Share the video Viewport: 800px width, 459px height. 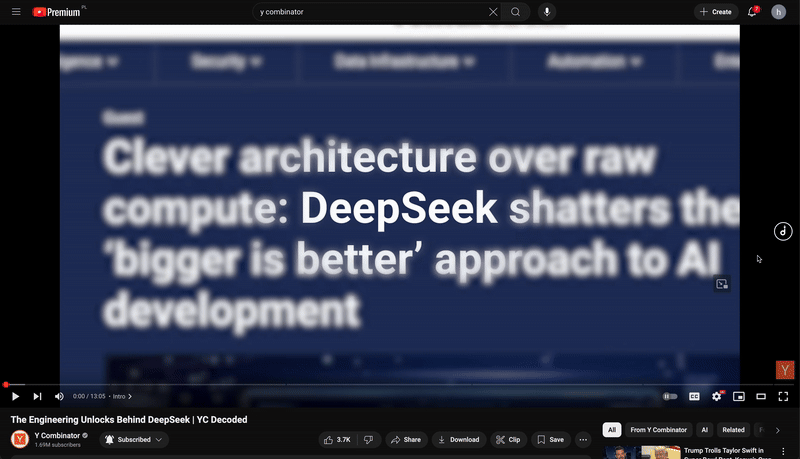(x=406, y=440)
